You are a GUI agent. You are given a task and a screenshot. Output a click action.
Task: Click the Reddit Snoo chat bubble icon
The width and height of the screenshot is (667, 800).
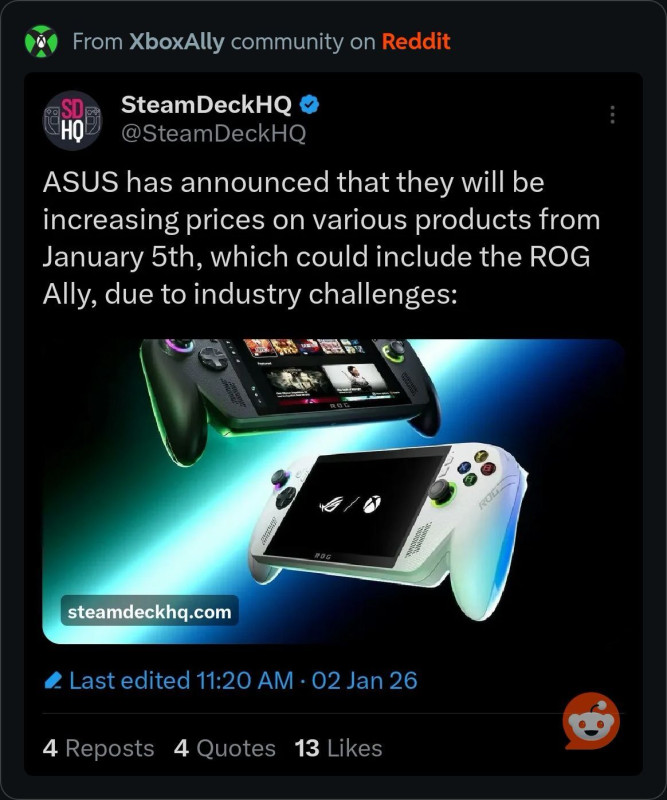[590, 722]
